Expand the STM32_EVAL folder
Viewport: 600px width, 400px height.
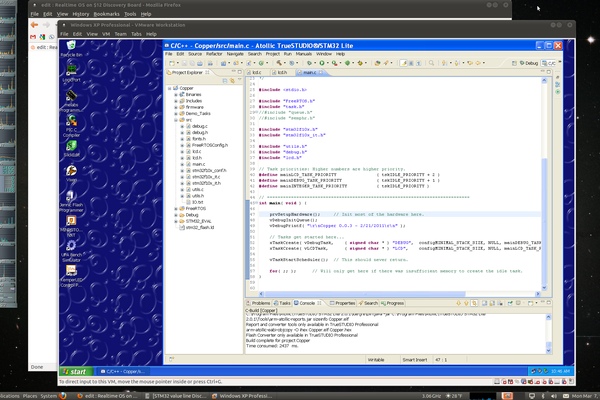(x=176, y=221)
